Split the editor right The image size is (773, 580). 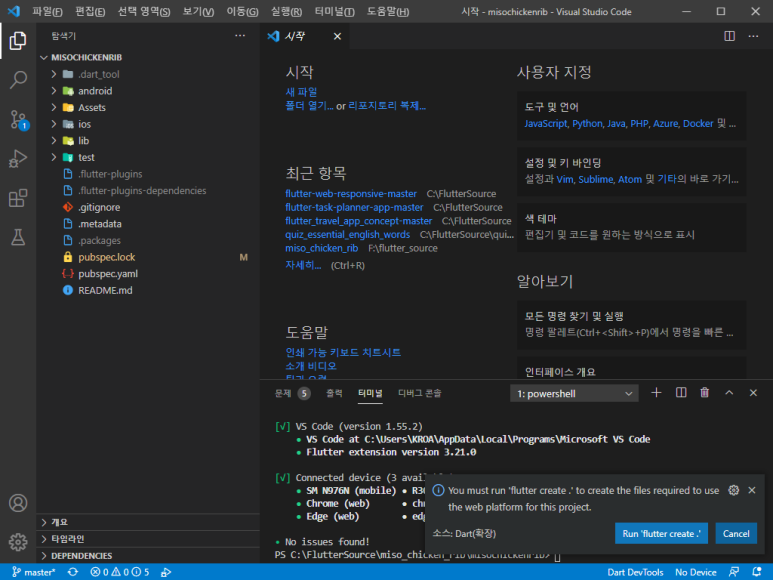tap(729, 36)
